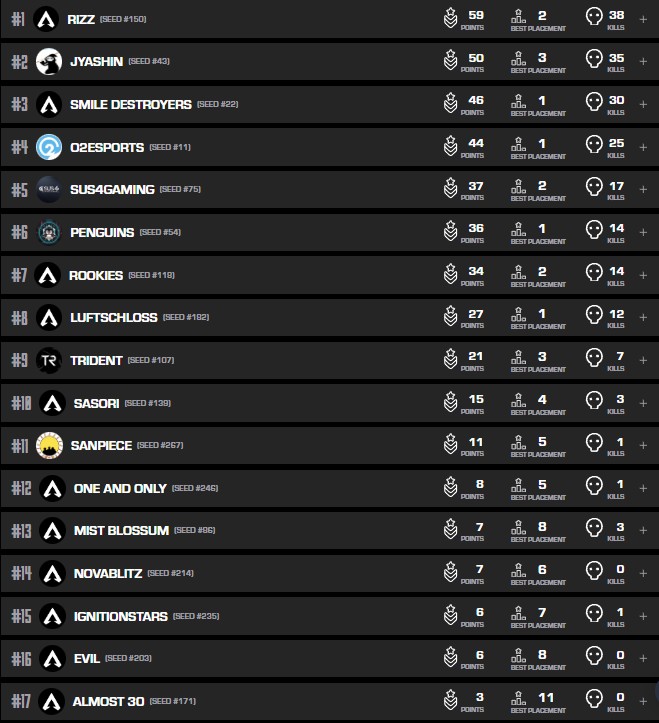Expand the ALMOST 30 row details
Screen dimensions: 659x723
[643, 701]
